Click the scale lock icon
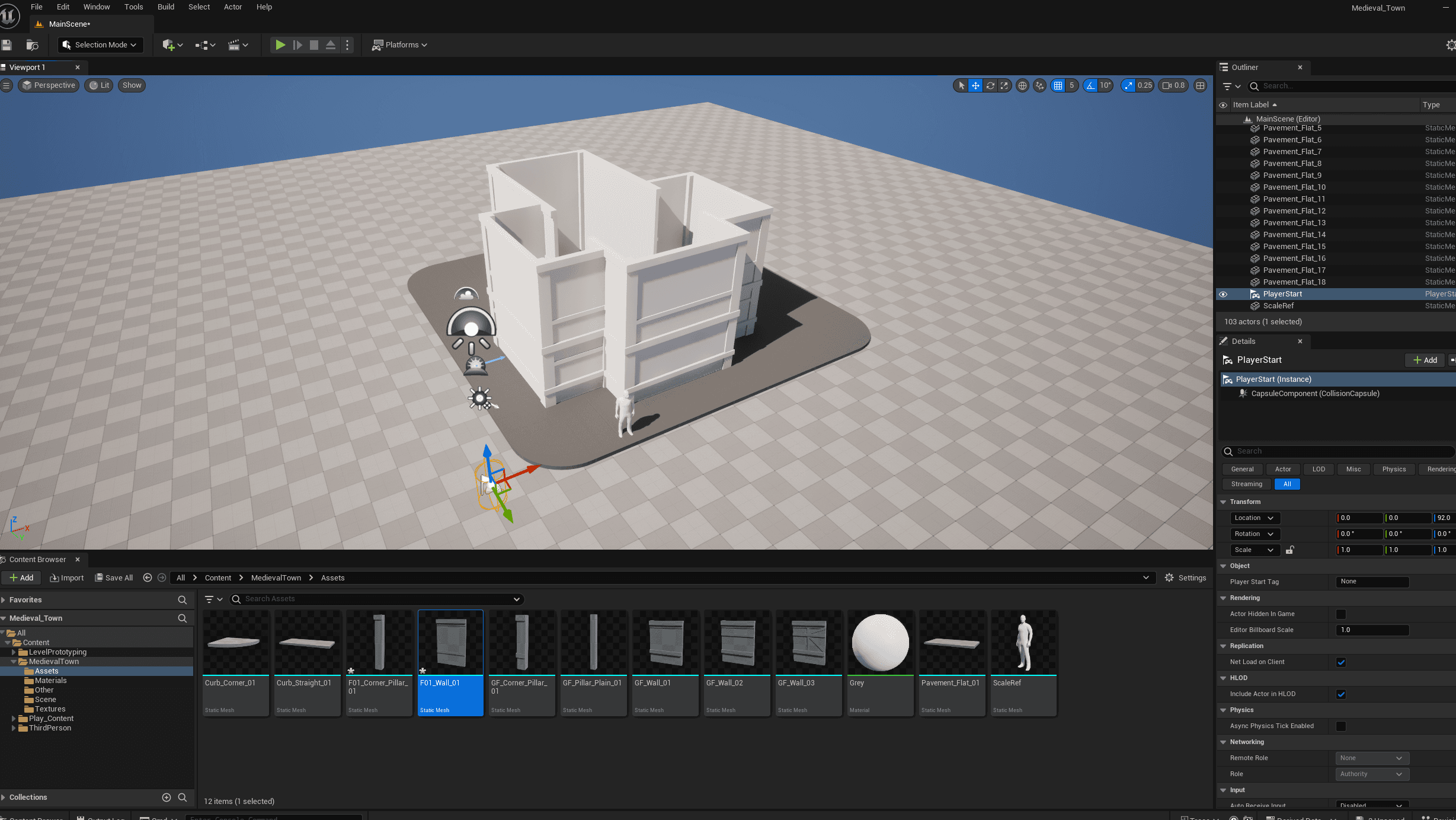Image resolution: width=1456 pixels, height=820 pixels. (x=1289, y=550)
